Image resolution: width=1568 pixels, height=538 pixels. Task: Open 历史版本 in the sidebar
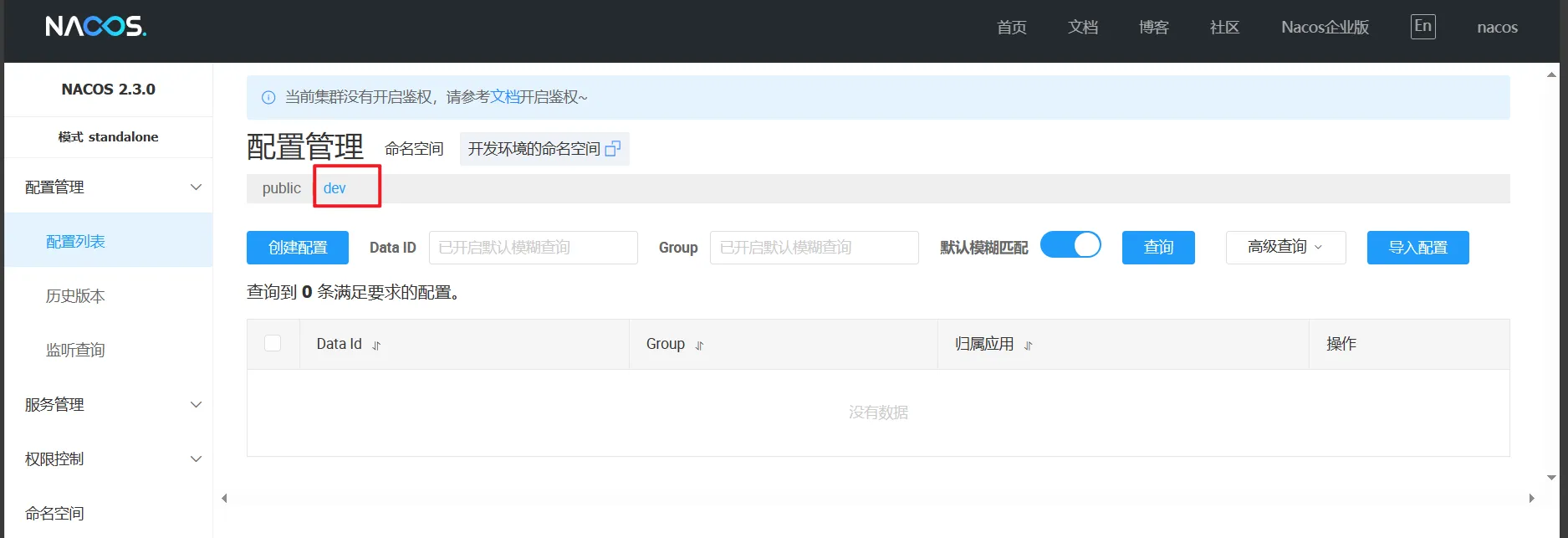click(75, 296)
